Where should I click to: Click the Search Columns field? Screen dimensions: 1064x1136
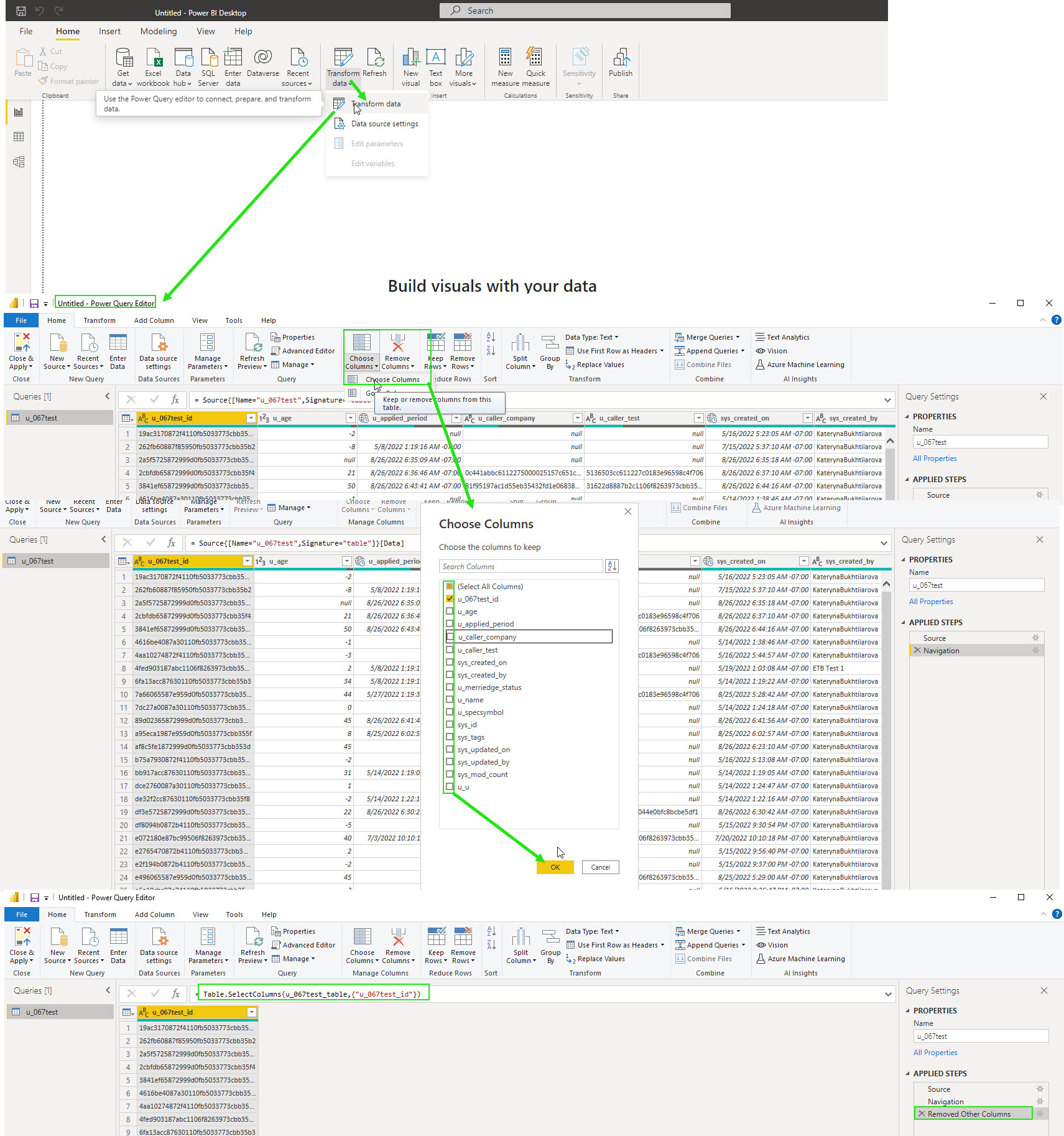520,566
